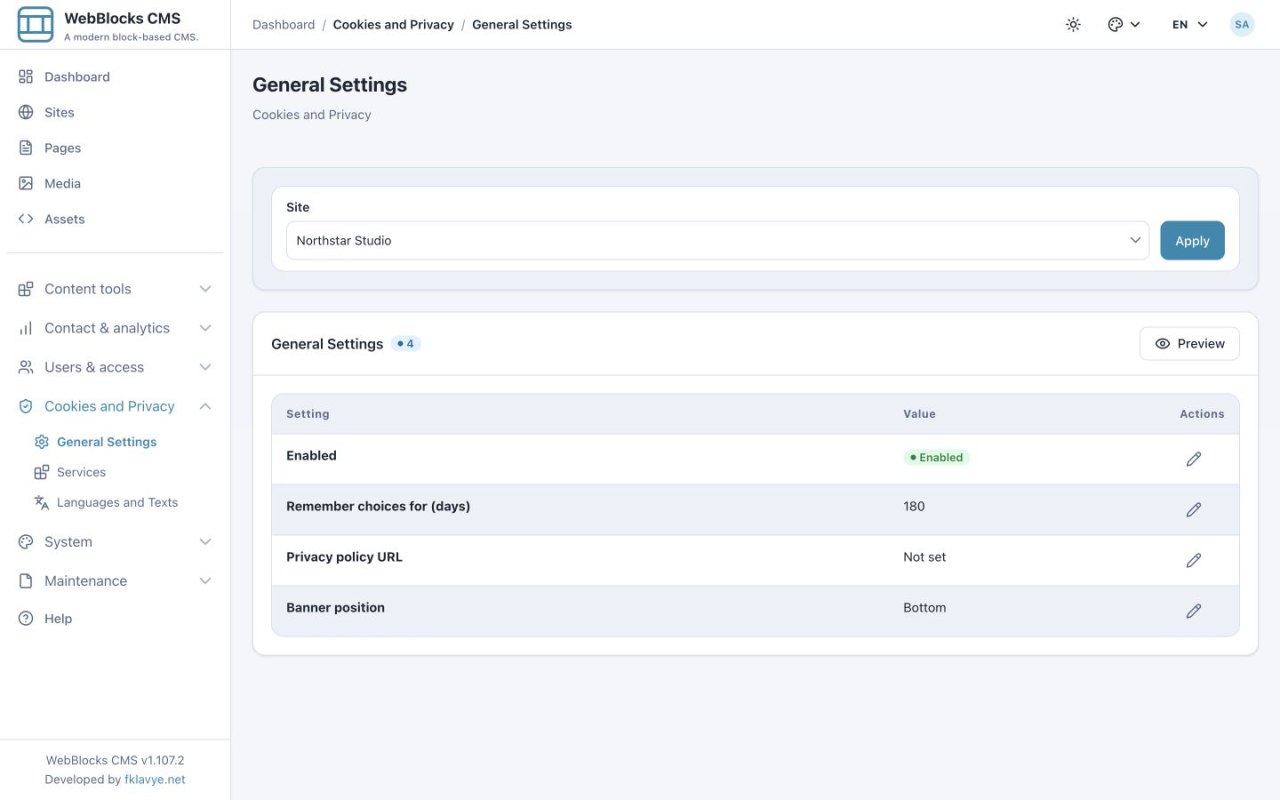Click the General Settings breadcrumb item
The image size is (1280, 800).
pyautogui.click(x=522, y=25)
